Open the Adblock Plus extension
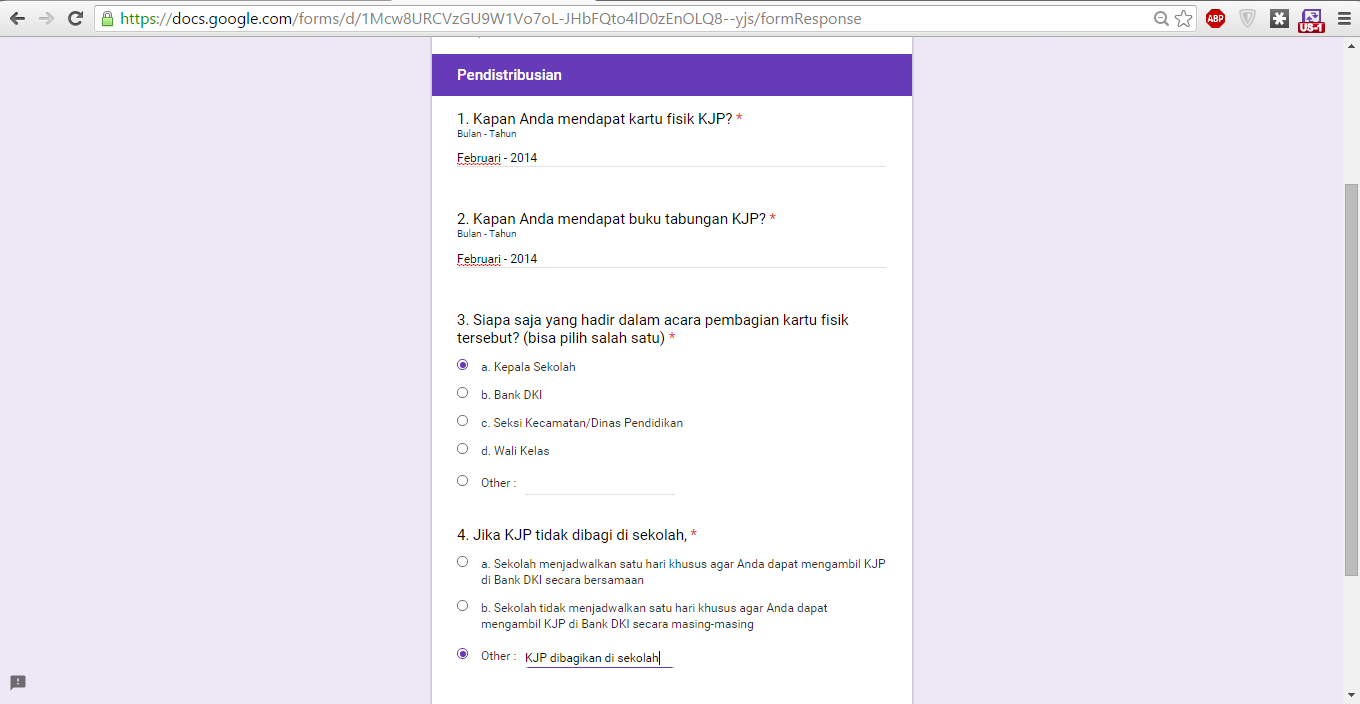Viewport: 1360px width, 704px height. click(x=1215, y=18)
